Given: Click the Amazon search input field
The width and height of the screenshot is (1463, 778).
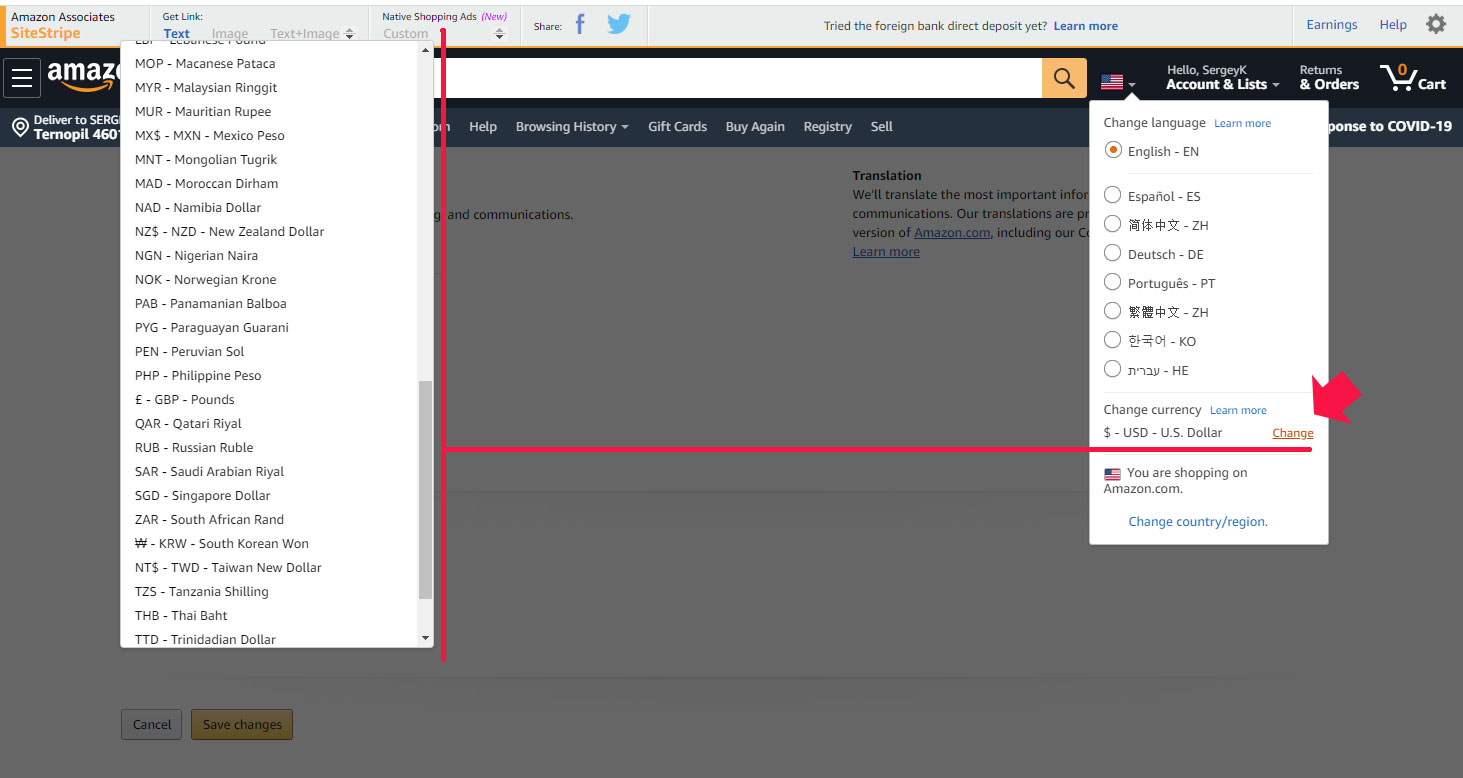Looking at the screenshot, I should pyautogui.click(x=738, y=78).
